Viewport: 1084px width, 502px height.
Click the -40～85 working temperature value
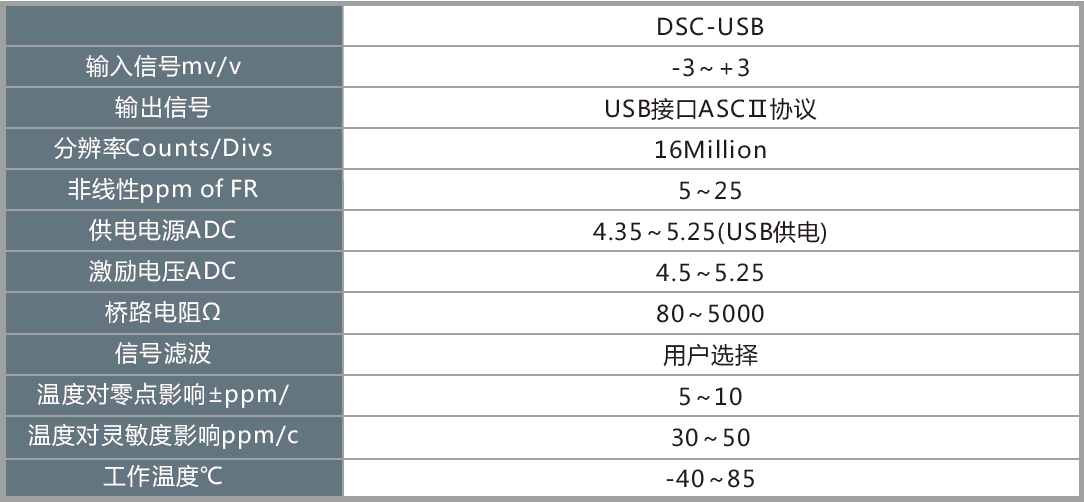[x=710, y=478]
